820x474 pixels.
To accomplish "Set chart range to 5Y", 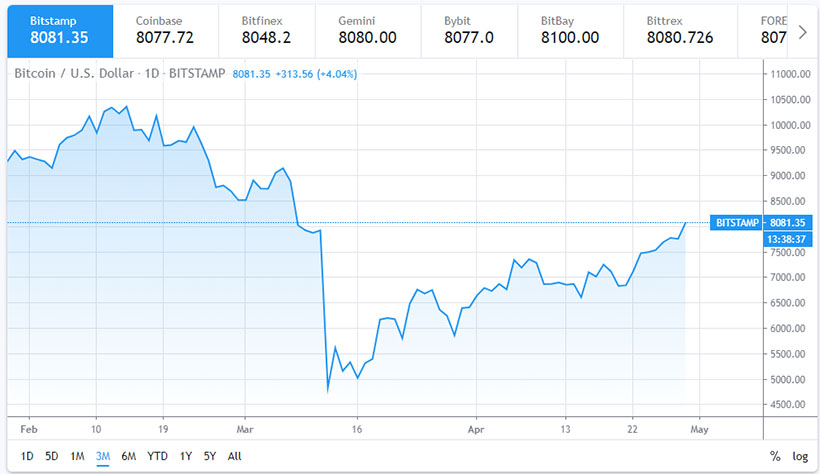I will pyautogui.click(x=209, y=456).
